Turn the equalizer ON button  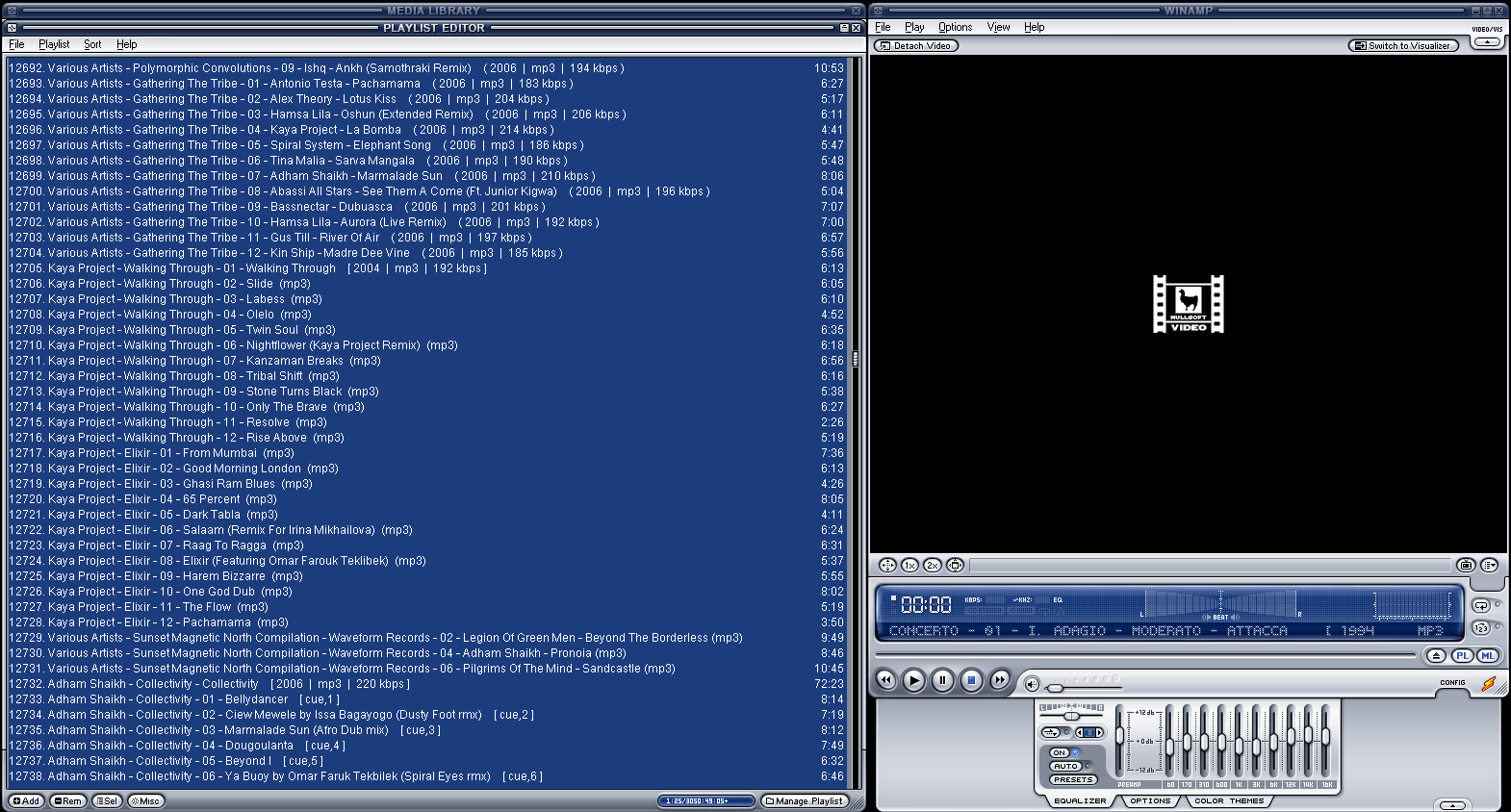point(1060,753)
